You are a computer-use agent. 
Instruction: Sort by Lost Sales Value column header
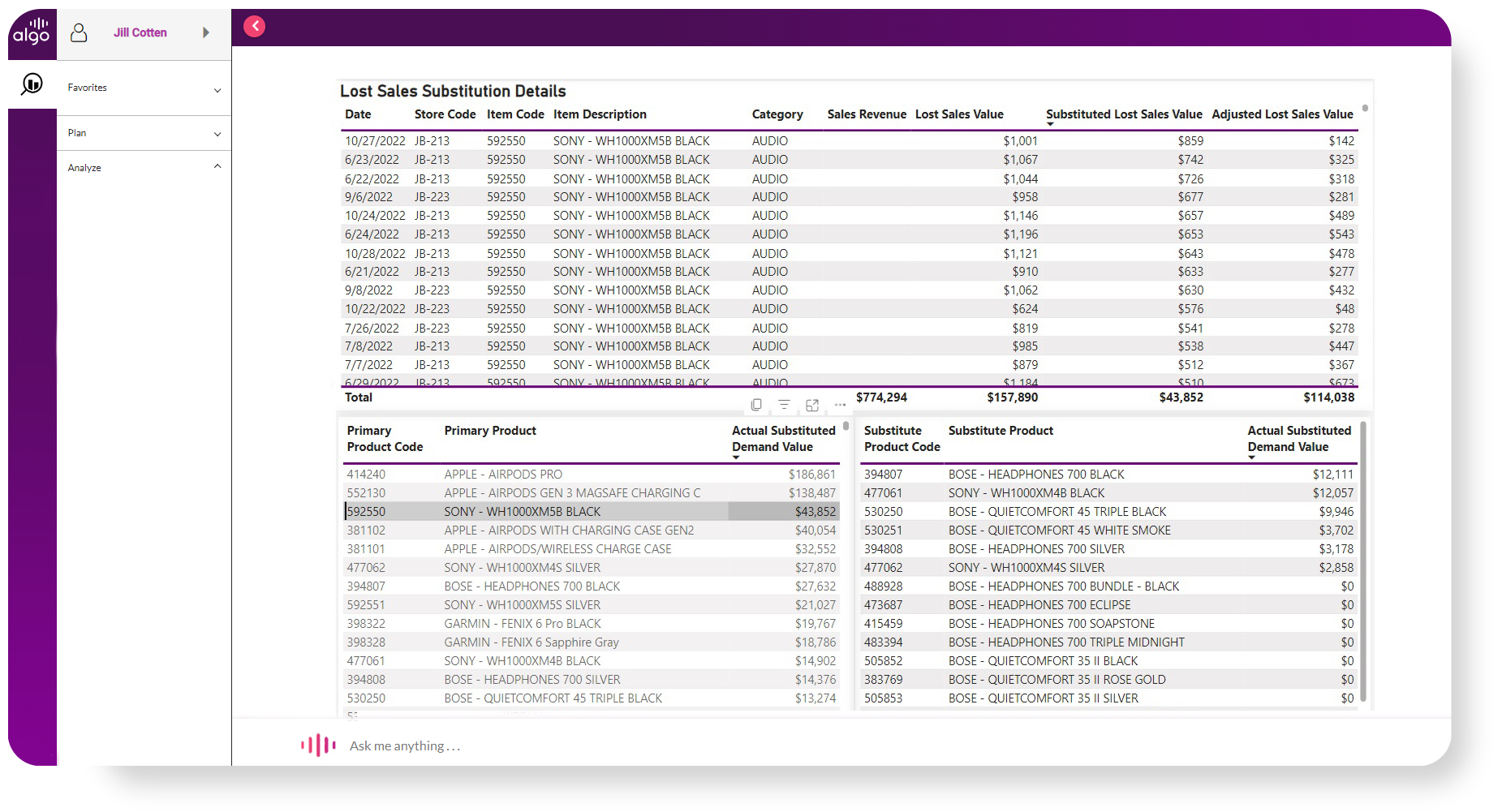959,114
